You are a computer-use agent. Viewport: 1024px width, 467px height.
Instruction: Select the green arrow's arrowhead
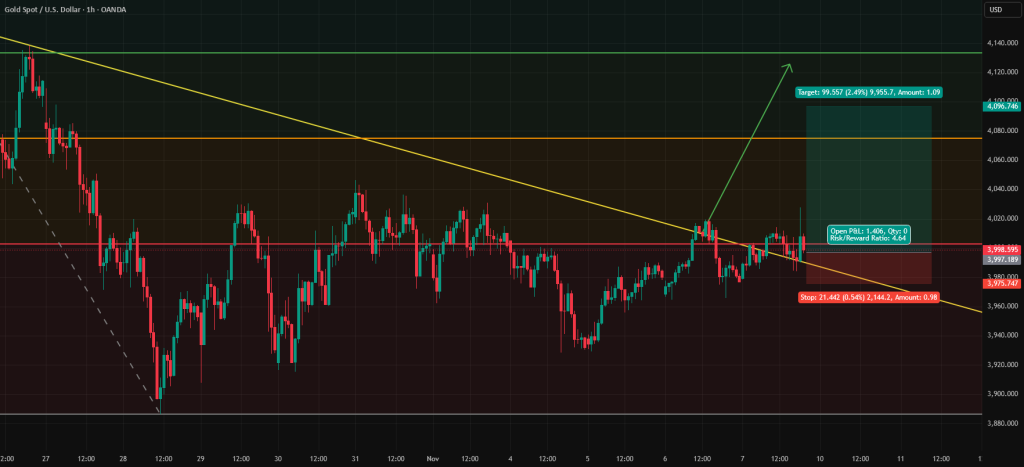[x=789, y=67]
